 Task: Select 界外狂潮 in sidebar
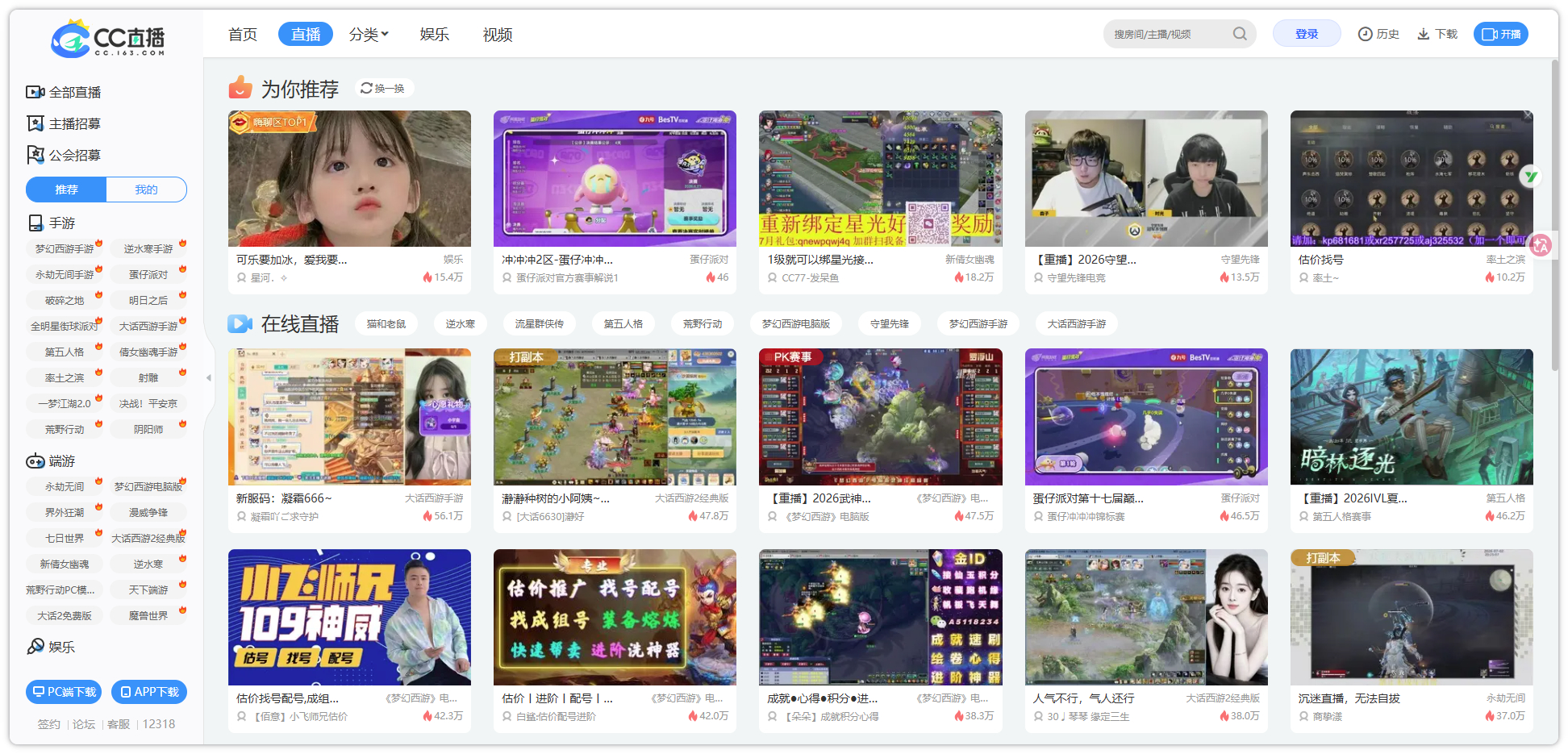[65, 512]
